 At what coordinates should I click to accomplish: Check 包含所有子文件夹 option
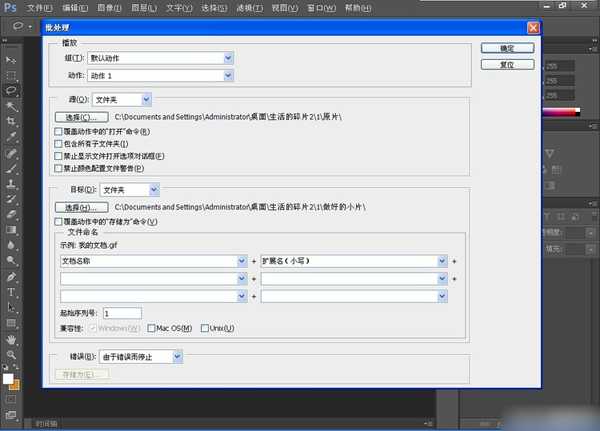click(56, 144)
